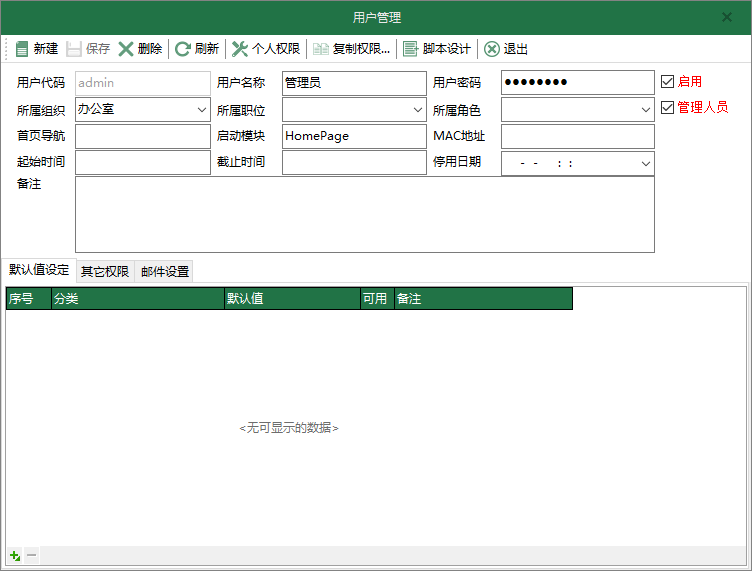
Task: Click the 退出 (Exit) circle icon
Action: click(x=492, y=49)
